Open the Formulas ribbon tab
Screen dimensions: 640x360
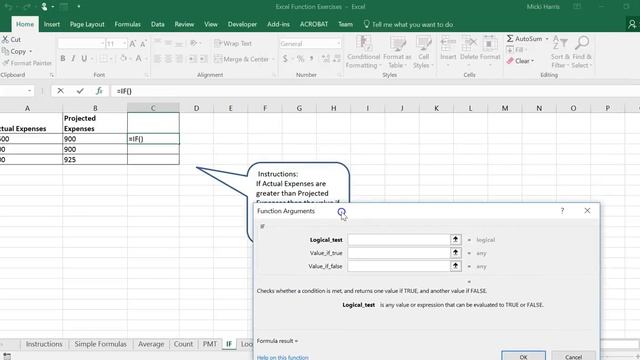[x=127, y=24]
